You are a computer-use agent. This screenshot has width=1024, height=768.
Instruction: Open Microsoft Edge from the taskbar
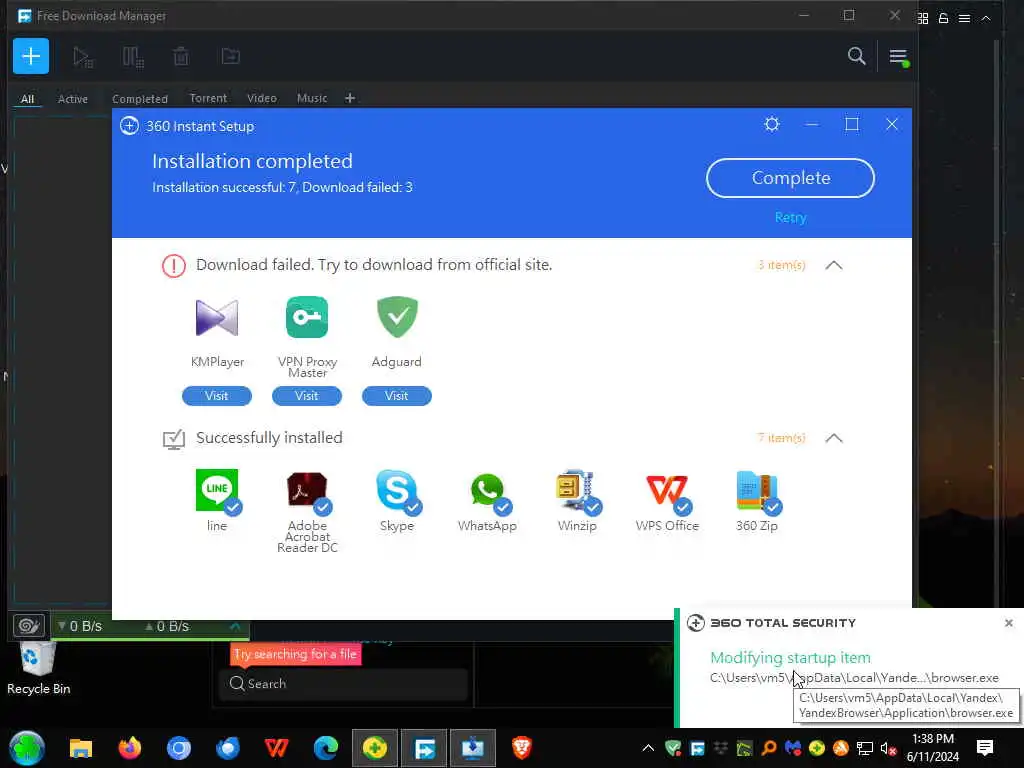(x=325, y=748)
